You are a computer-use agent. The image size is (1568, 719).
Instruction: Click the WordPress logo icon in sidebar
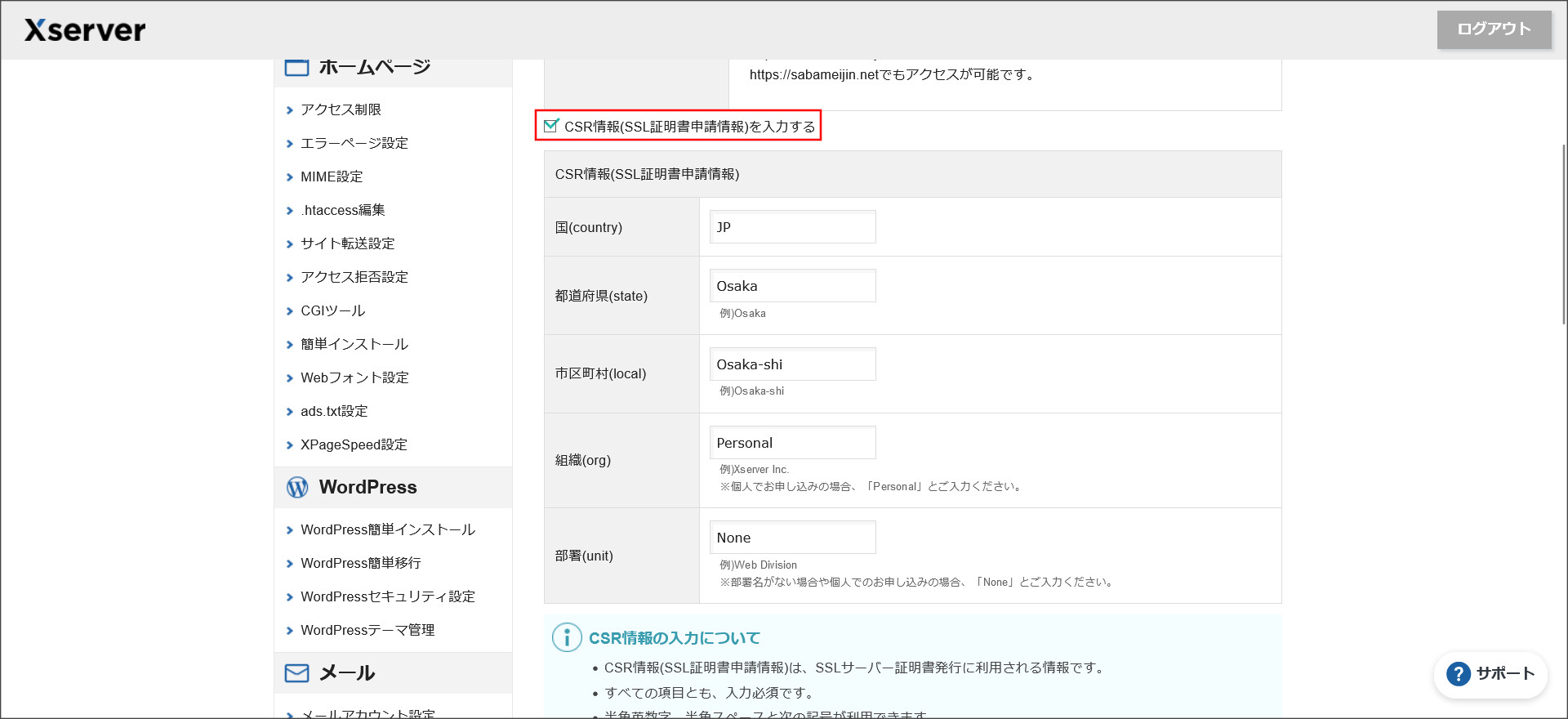(297, 488)
